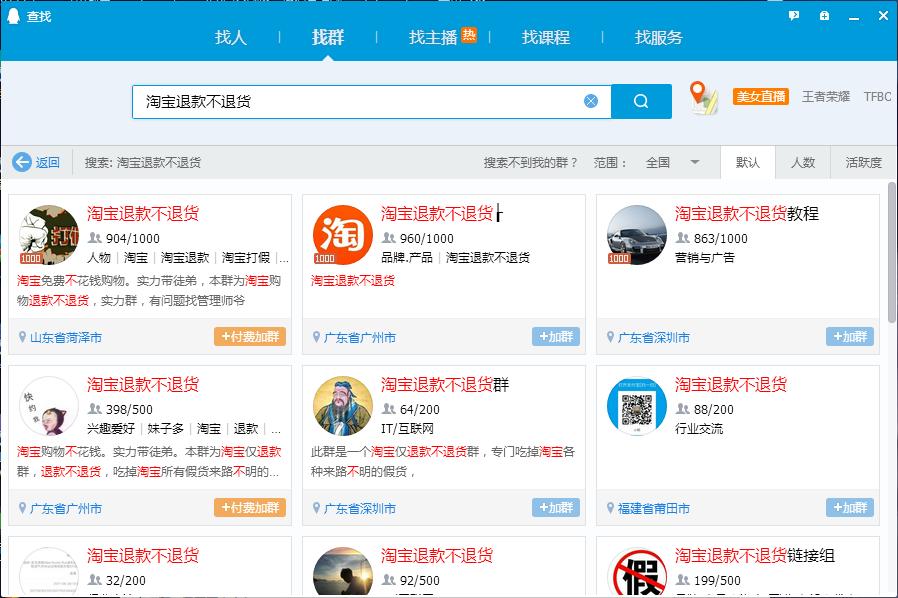Click 加群 on the 广东省广州市 group

(x=554, y=337)
